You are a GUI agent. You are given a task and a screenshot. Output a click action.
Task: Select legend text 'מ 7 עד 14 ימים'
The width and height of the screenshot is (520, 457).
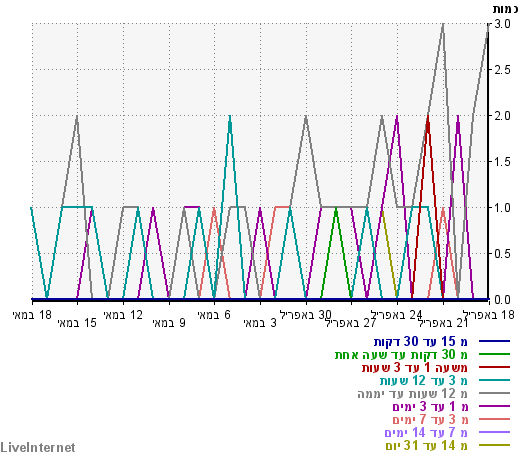[426, 432]
